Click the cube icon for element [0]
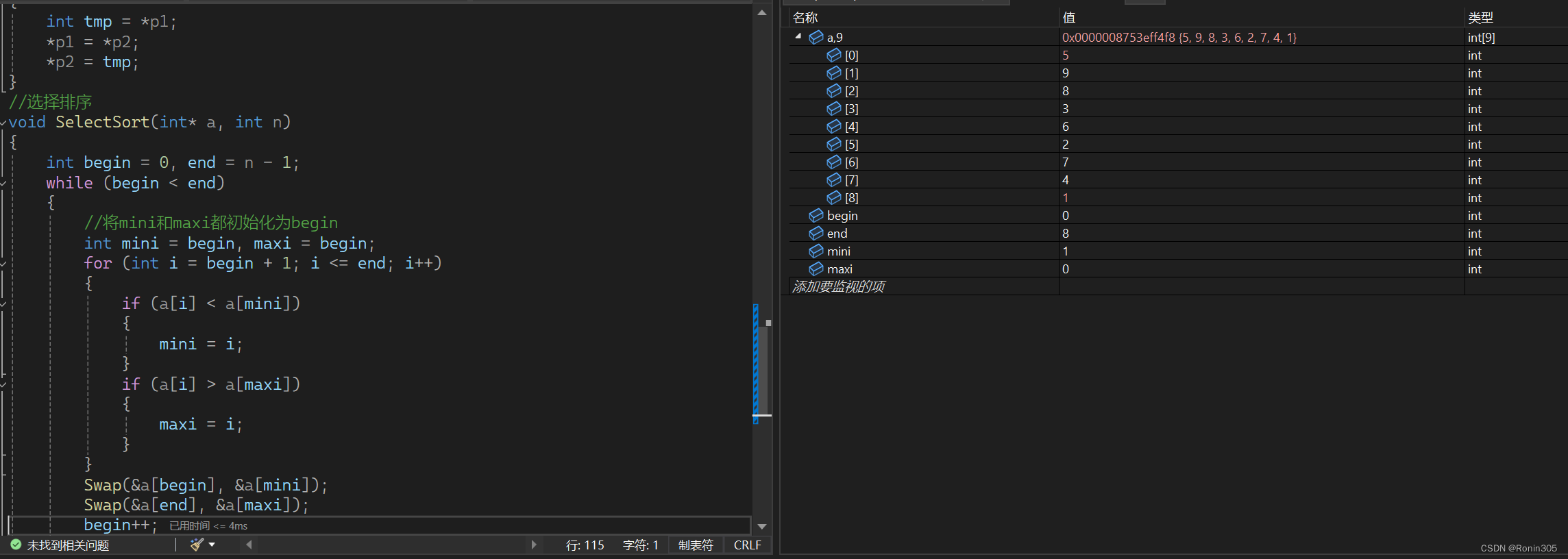The image size is (1568, 559). (x=834, y=55)
